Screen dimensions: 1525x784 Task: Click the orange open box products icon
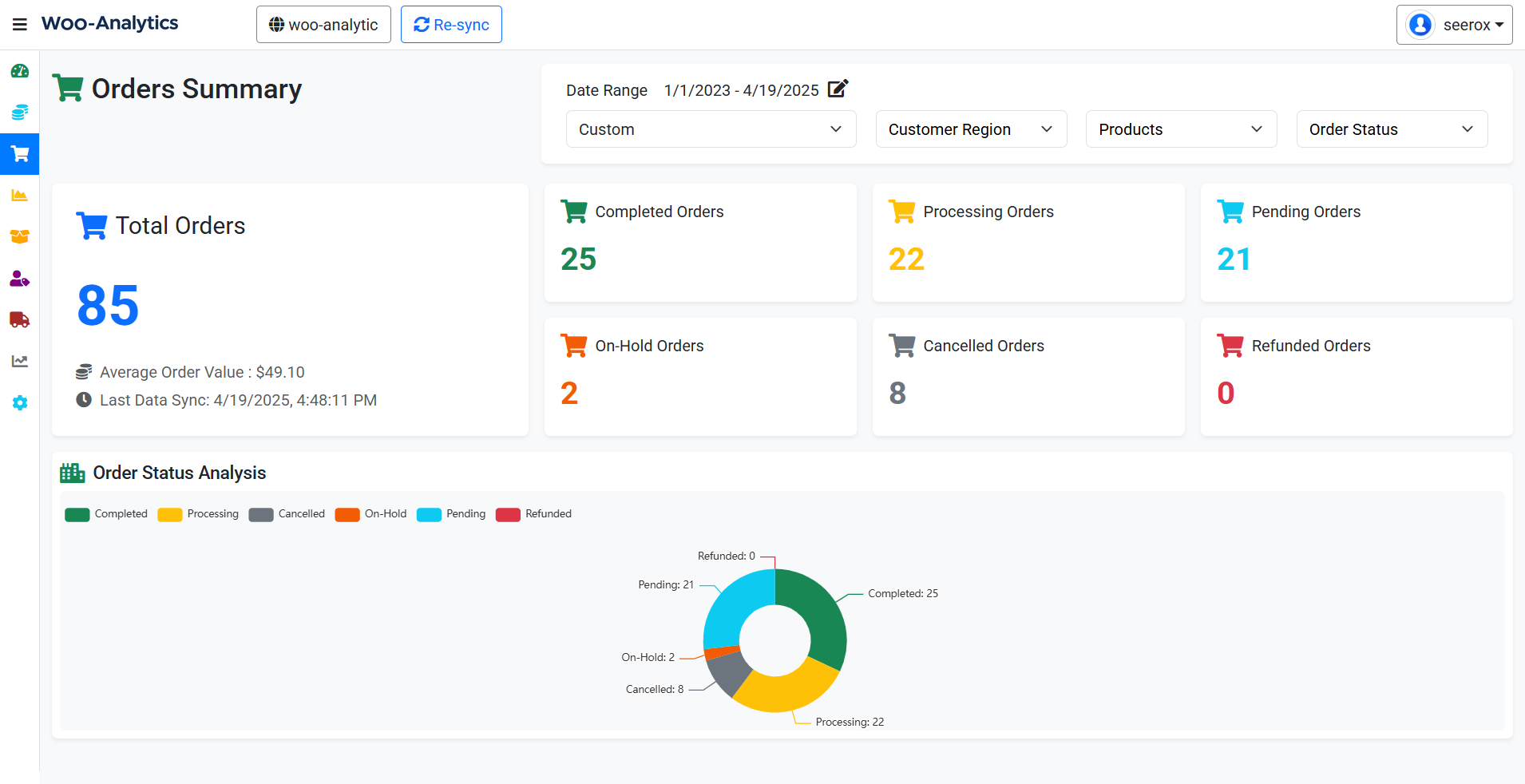[20, 237]
